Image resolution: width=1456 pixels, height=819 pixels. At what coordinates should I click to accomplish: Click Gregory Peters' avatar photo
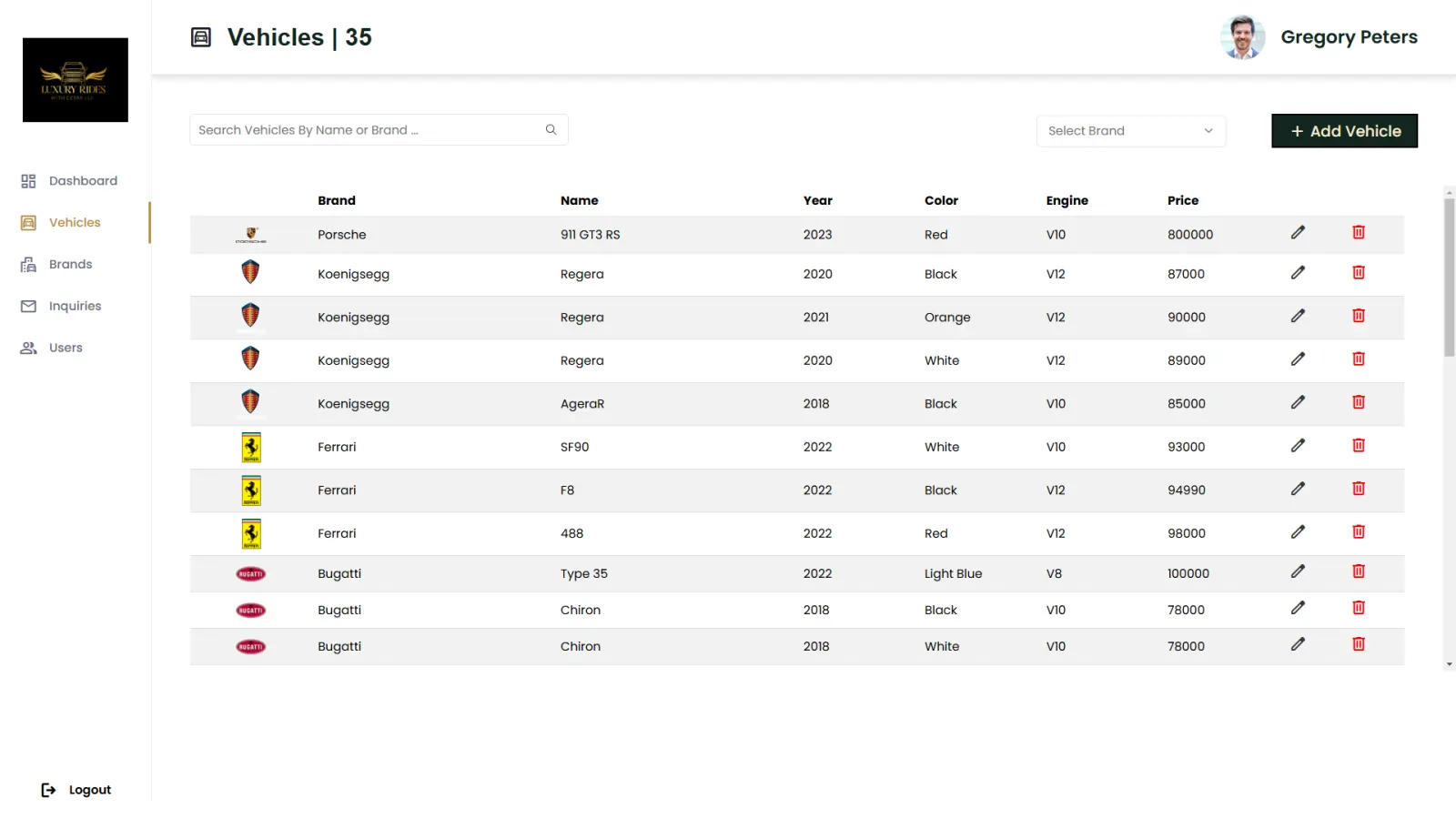point(1243,37)
